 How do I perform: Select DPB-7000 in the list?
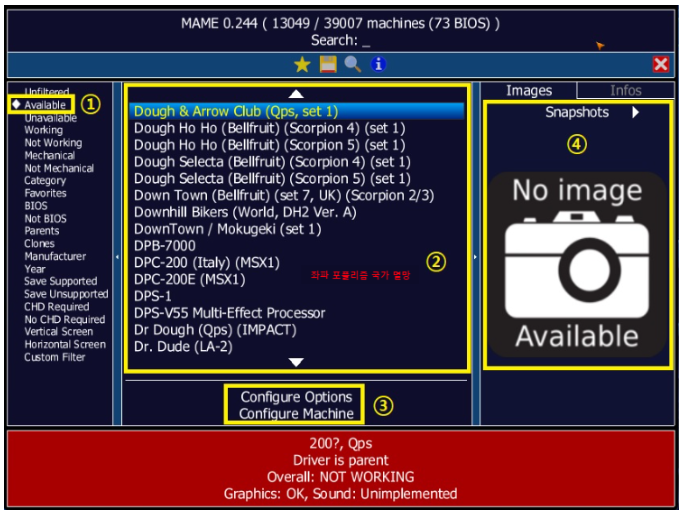tap(296, 246)
